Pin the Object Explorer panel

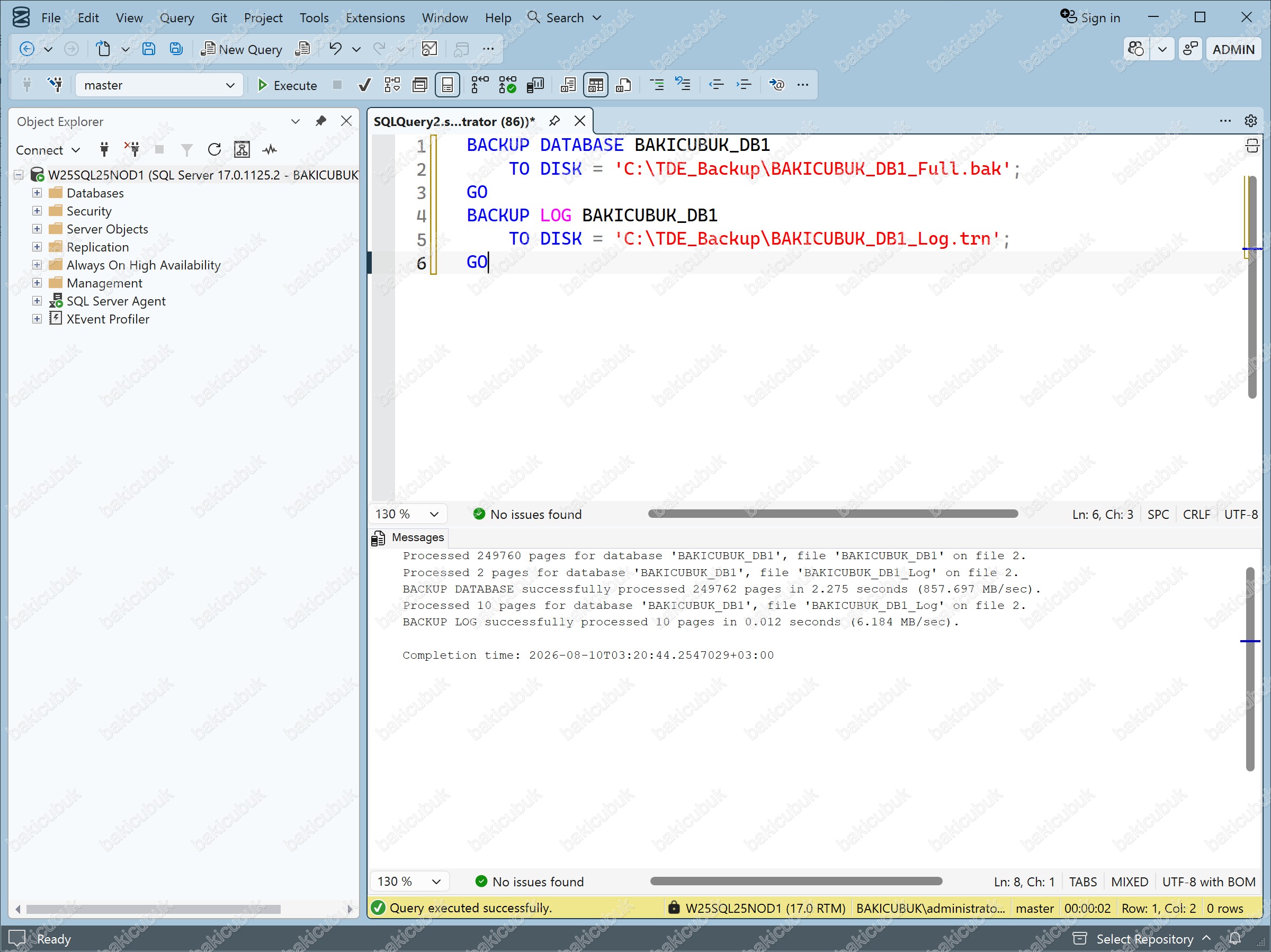[x=320, y=121]
